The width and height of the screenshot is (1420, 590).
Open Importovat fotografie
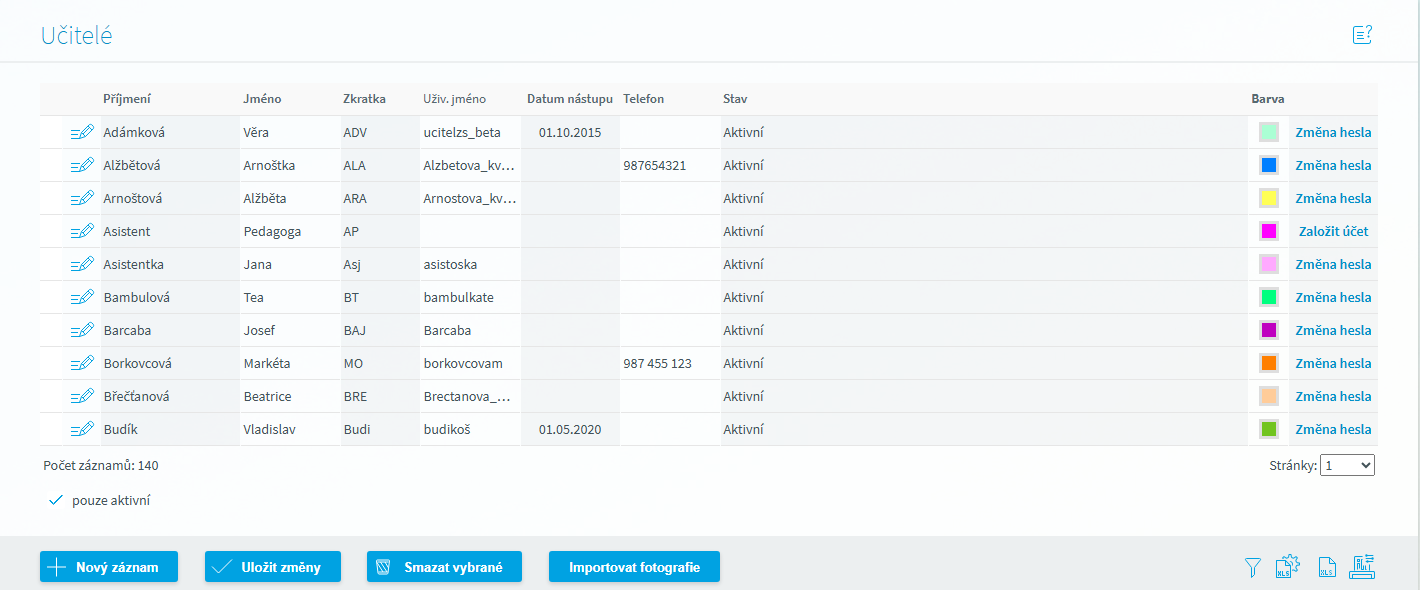[x=634, y=567]
